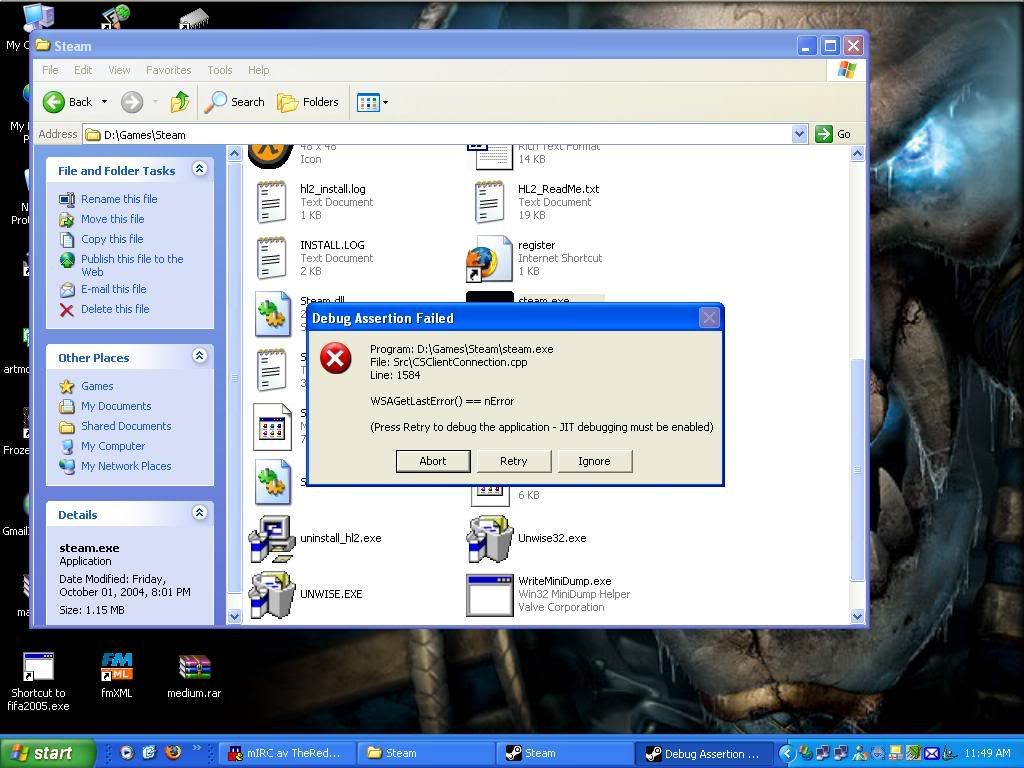
Task: Open the My Documents link
Action: 116,406
